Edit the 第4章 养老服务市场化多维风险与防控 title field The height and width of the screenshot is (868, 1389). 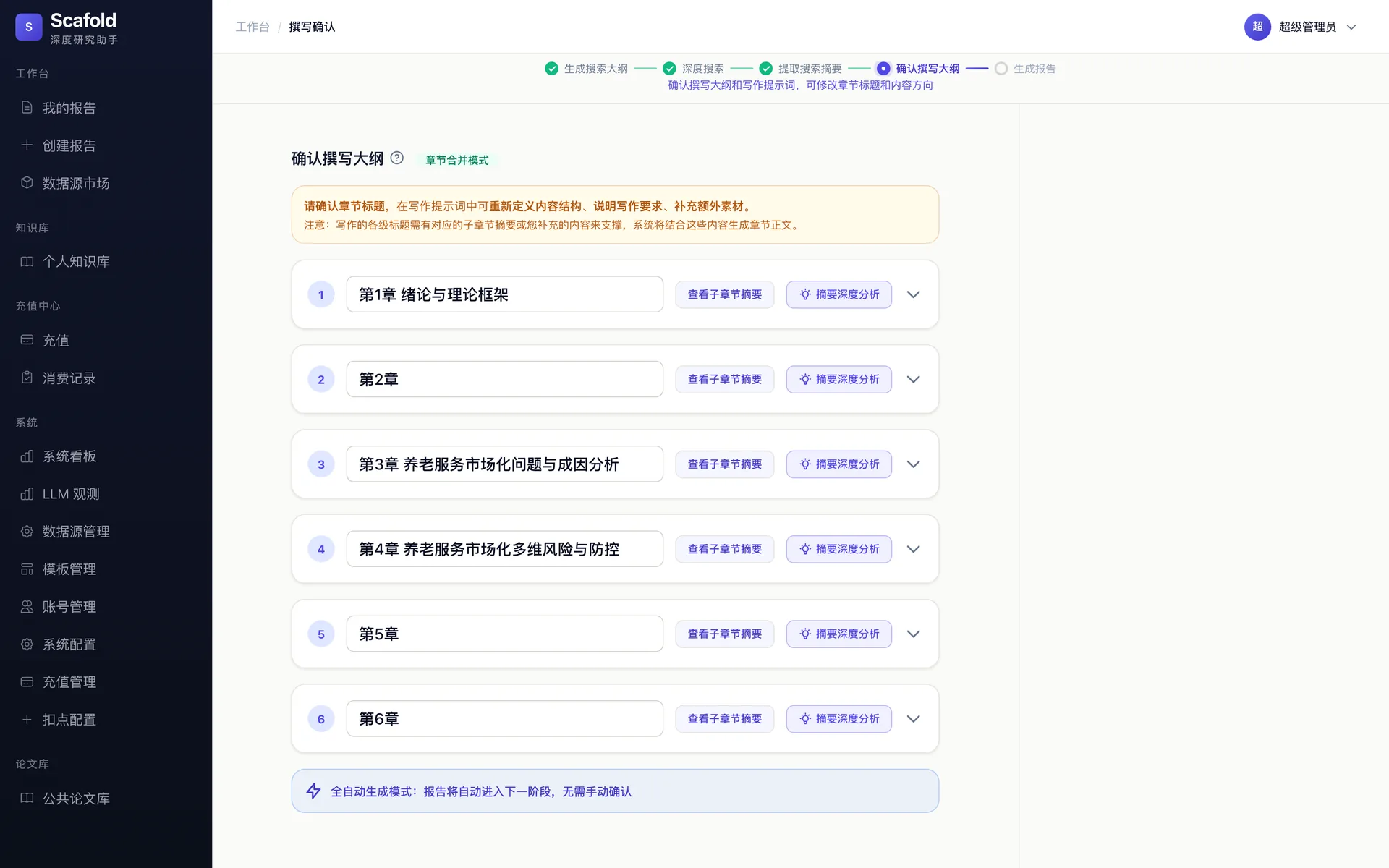[x=505, y=549]
